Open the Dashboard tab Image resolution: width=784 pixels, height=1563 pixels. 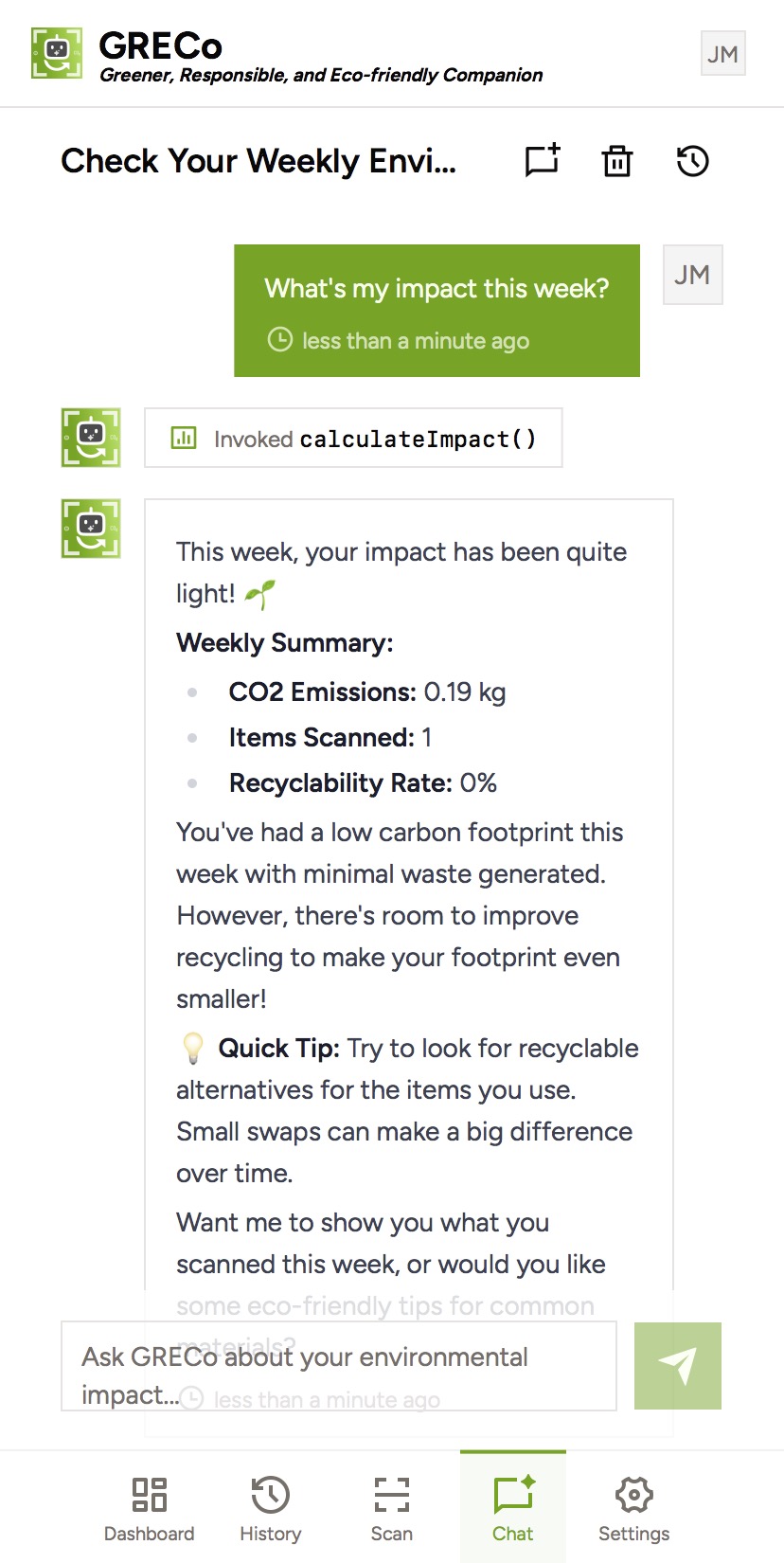click(x=150, y=1508)
